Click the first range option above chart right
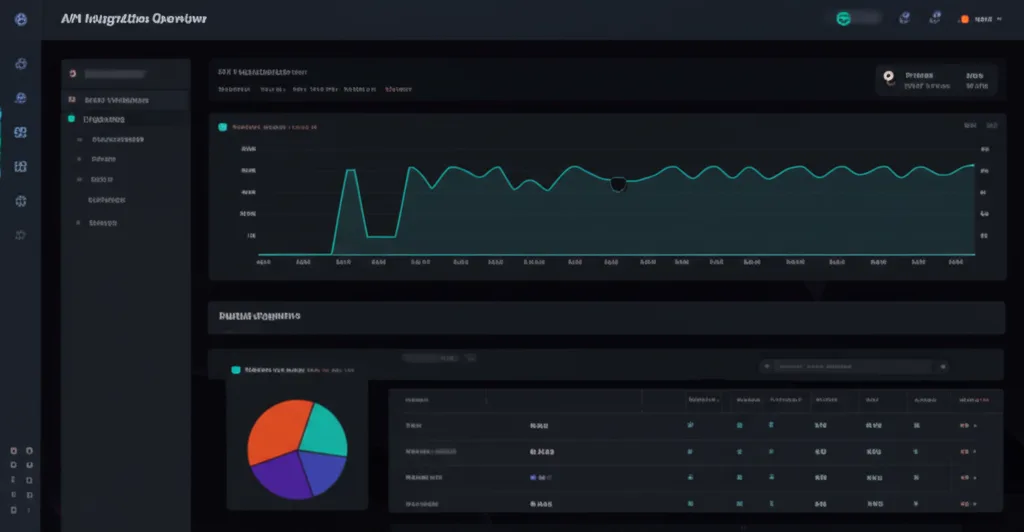This screenshot has height=532, width=1024. click(970, 125)
